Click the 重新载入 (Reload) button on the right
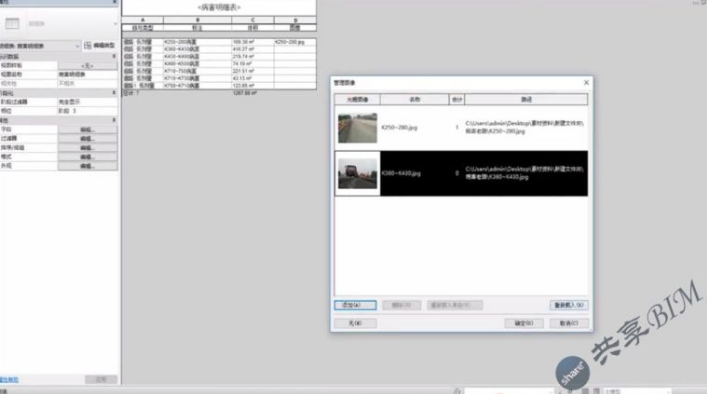 tap(569, 305)
